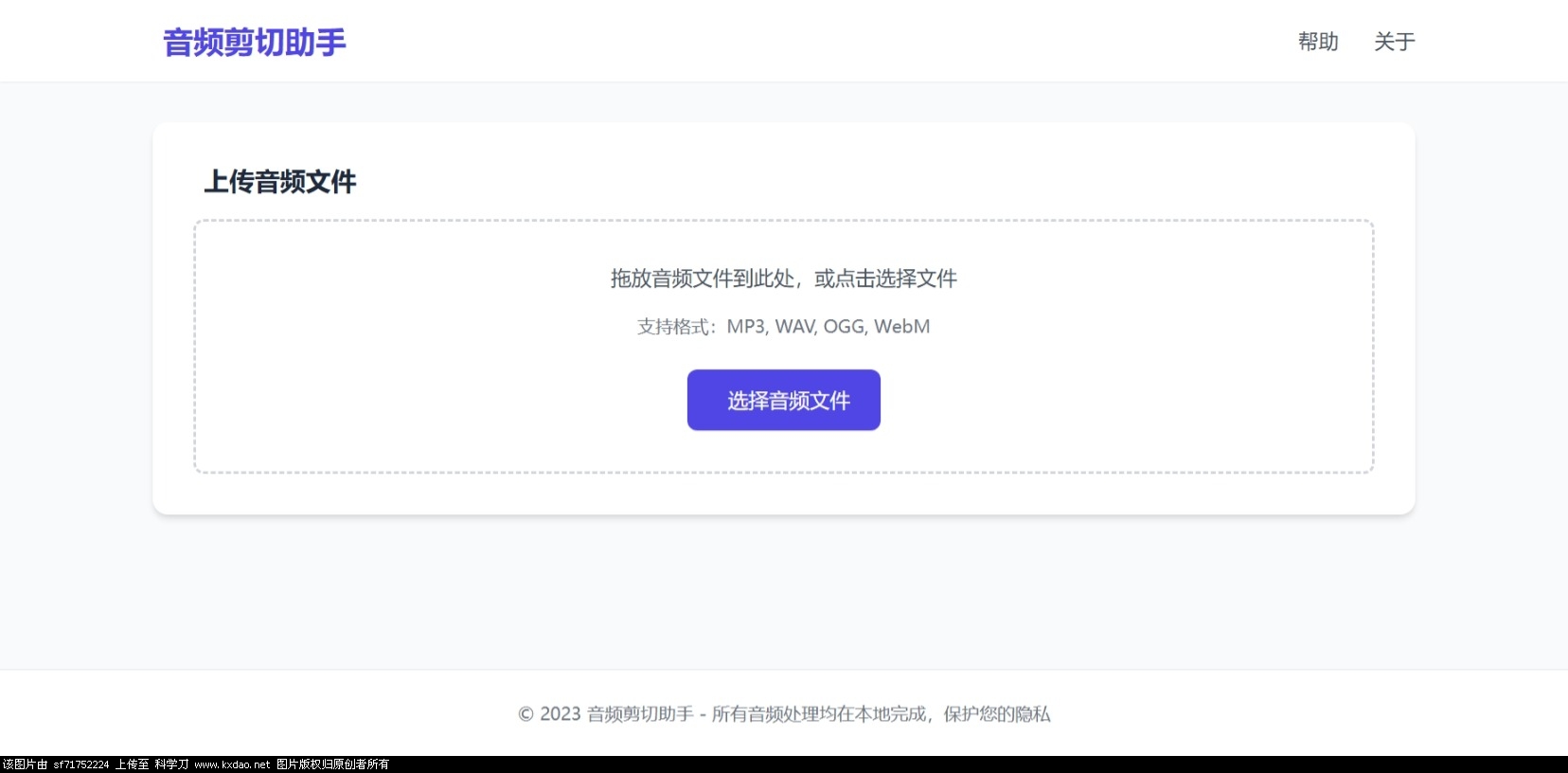Screen dimensions: 1568x773
Task: Click 所有音频处理均在本地完成 in the footer
Action: pos(818,714)
